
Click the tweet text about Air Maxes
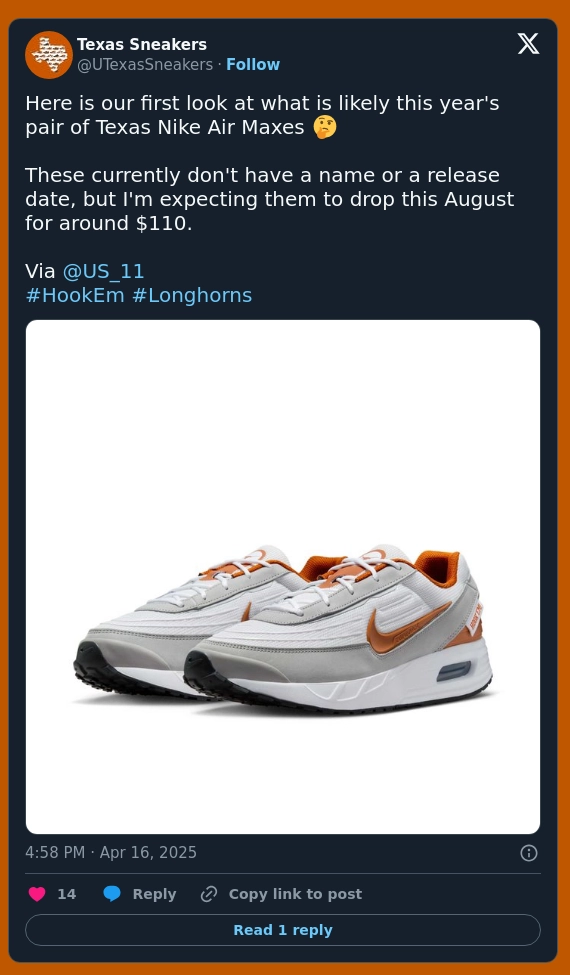[x=270, y=163]
